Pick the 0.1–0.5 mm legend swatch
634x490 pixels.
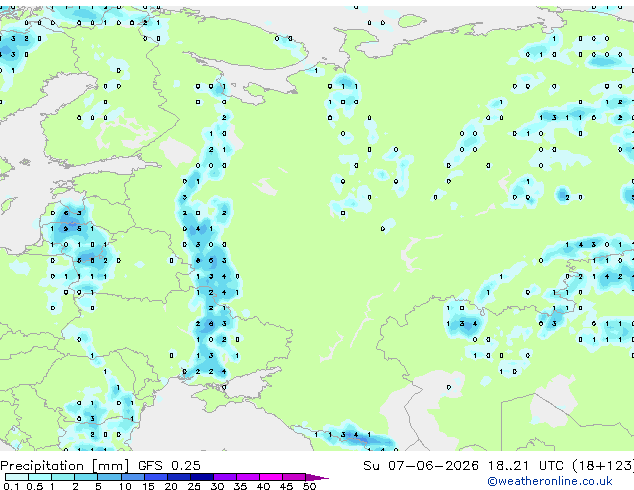tap(17, 477)
